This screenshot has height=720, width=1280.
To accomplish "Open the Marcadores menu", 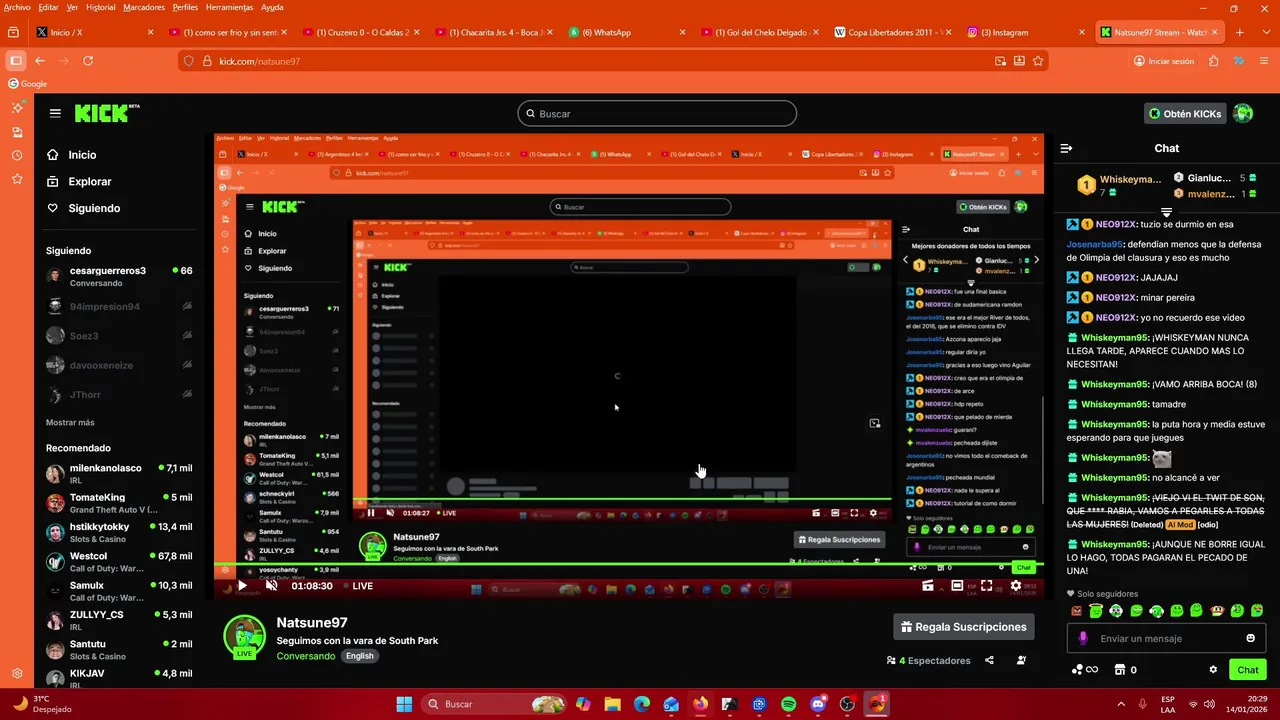I will (144, 7).
